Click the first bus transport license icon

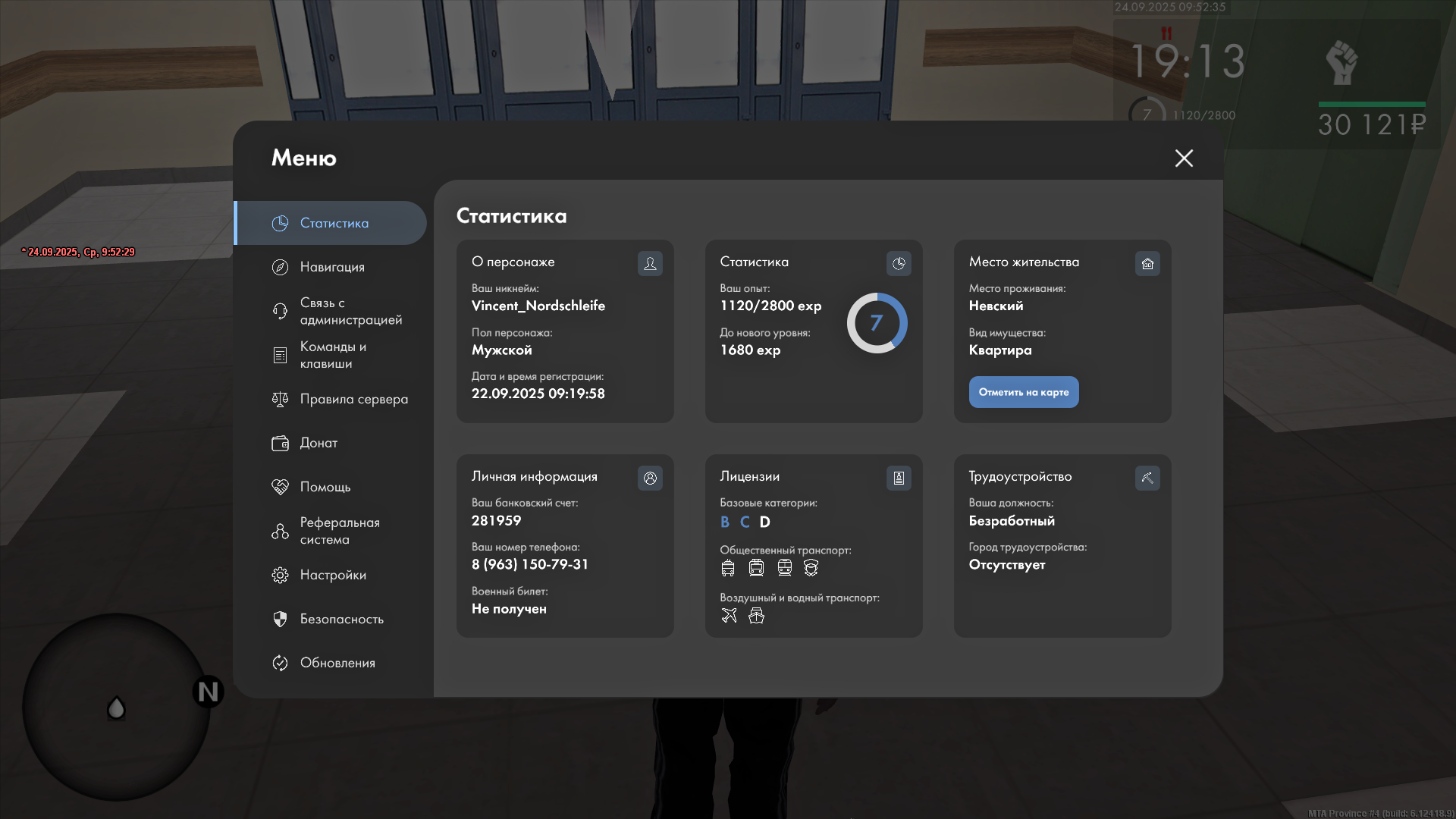point(728,568)
